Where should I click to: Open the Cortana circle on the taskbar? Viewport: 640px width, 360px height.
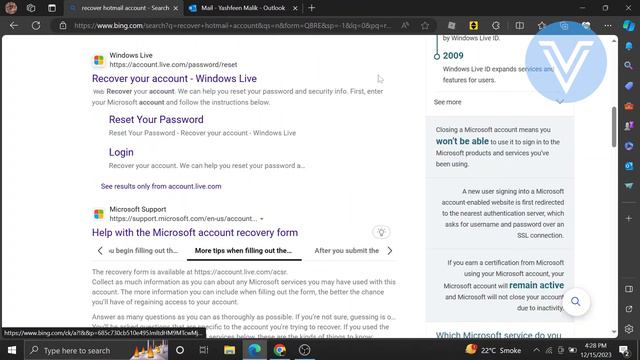(180, 350)
